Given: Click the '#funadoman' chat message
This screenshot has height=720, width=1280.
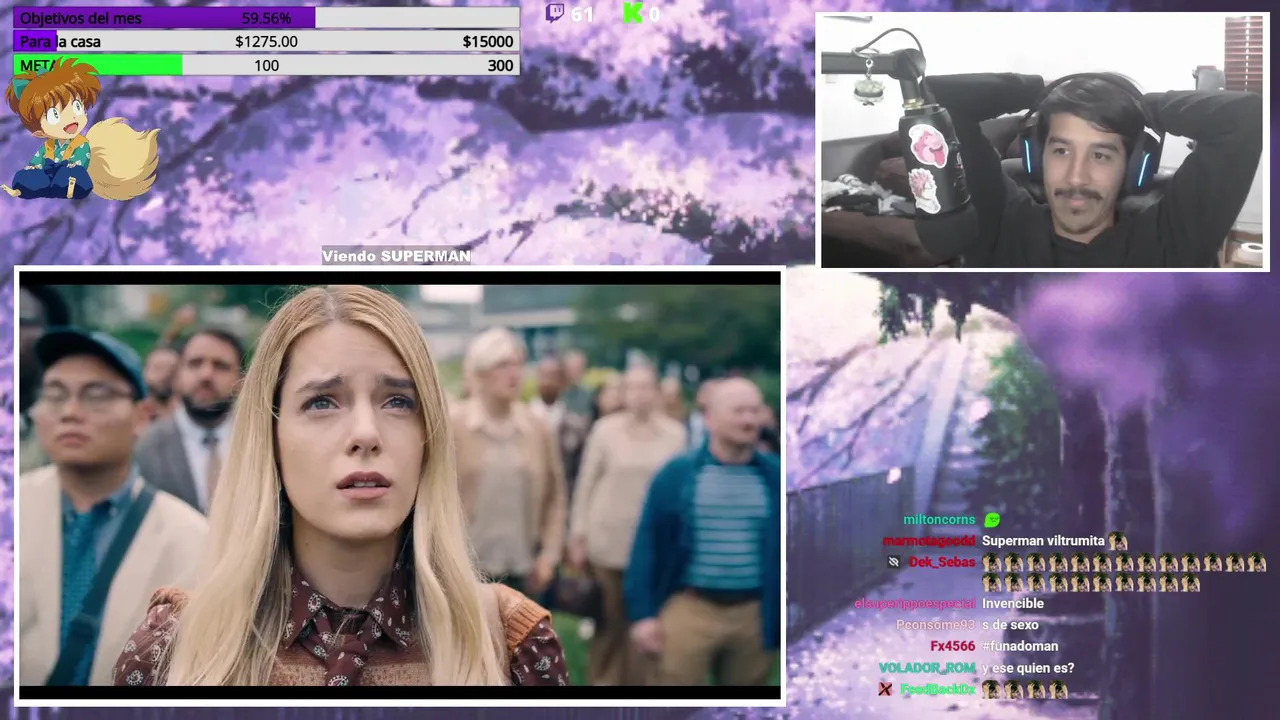Looking at the screenshot, I should point(1019,647).
